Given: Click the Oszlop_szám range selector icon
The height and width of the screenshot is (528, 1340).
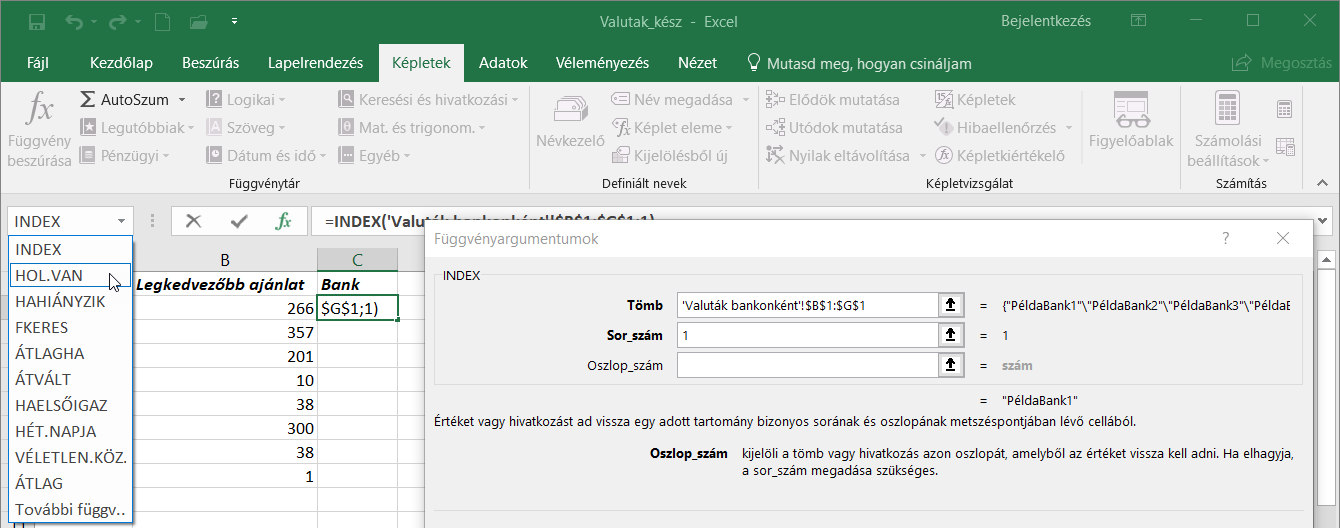Looking at the screenshot, I should 949,366.
